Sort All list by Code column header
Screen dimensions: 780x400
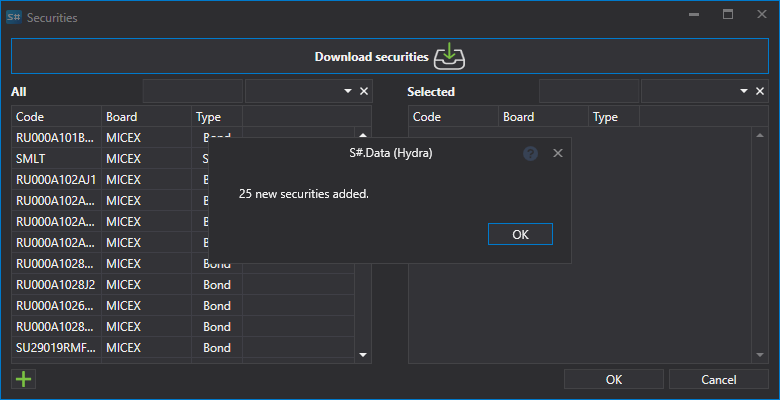click(x=57, y=116)
